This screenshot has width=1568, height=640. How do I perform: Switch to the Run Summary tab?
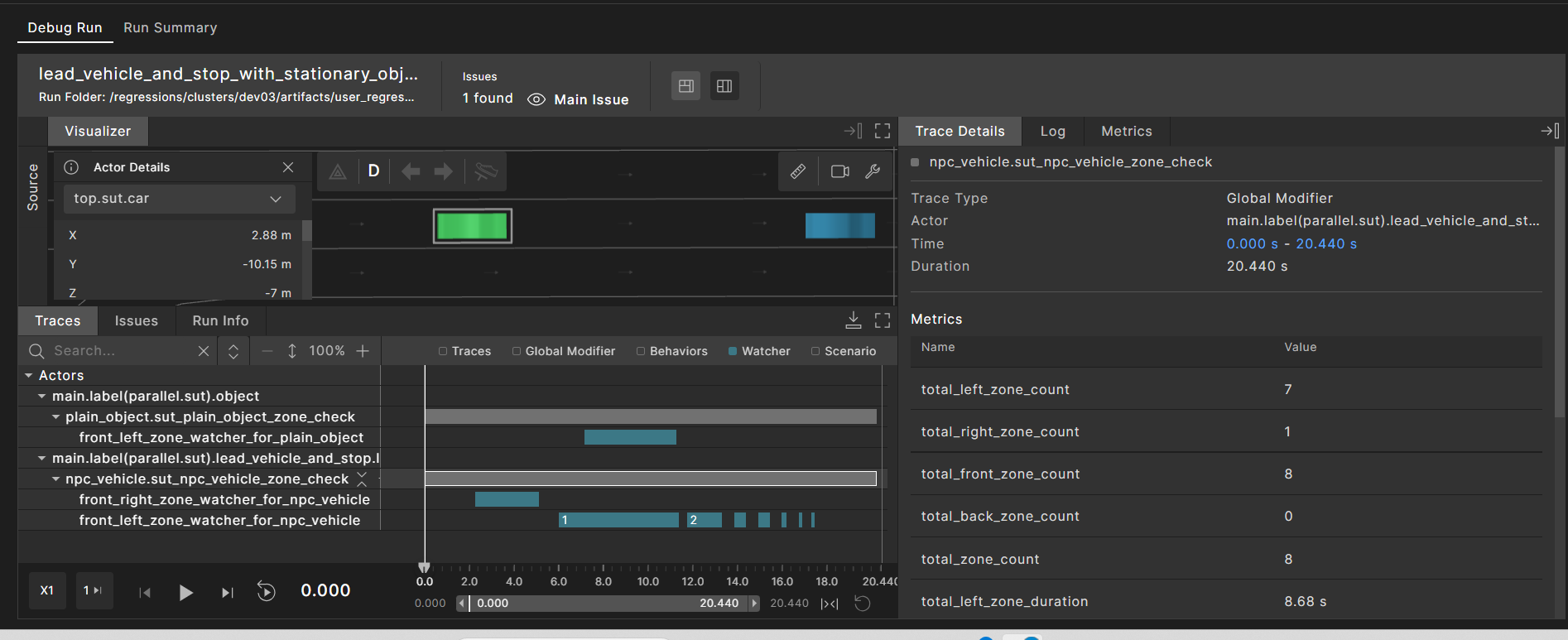pyautogui.click(x=170, y=27)
